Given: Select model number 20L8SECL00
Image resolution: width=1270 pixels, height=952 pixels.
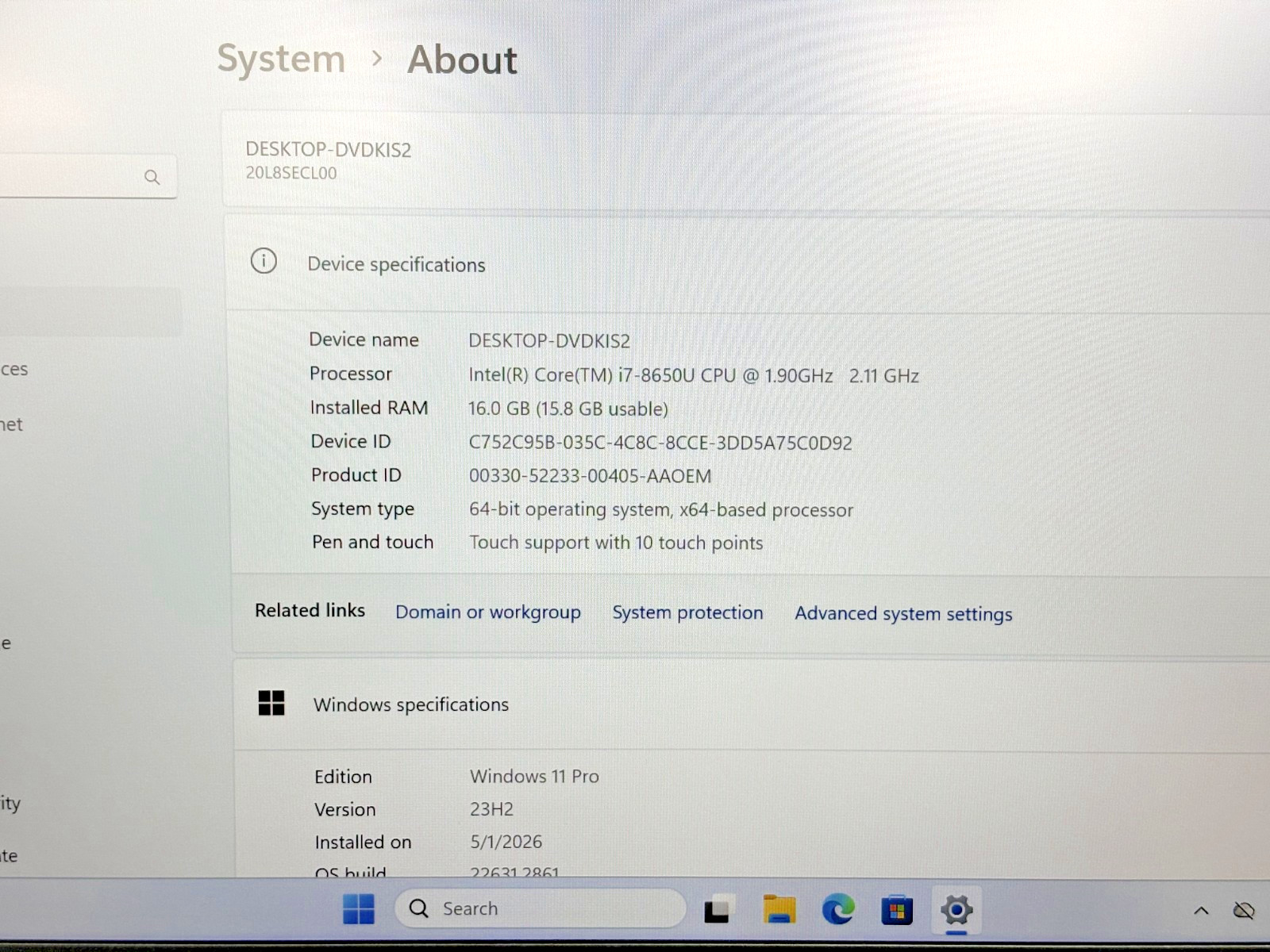Looking at the screenshot, I should click(x=291, y=173).
